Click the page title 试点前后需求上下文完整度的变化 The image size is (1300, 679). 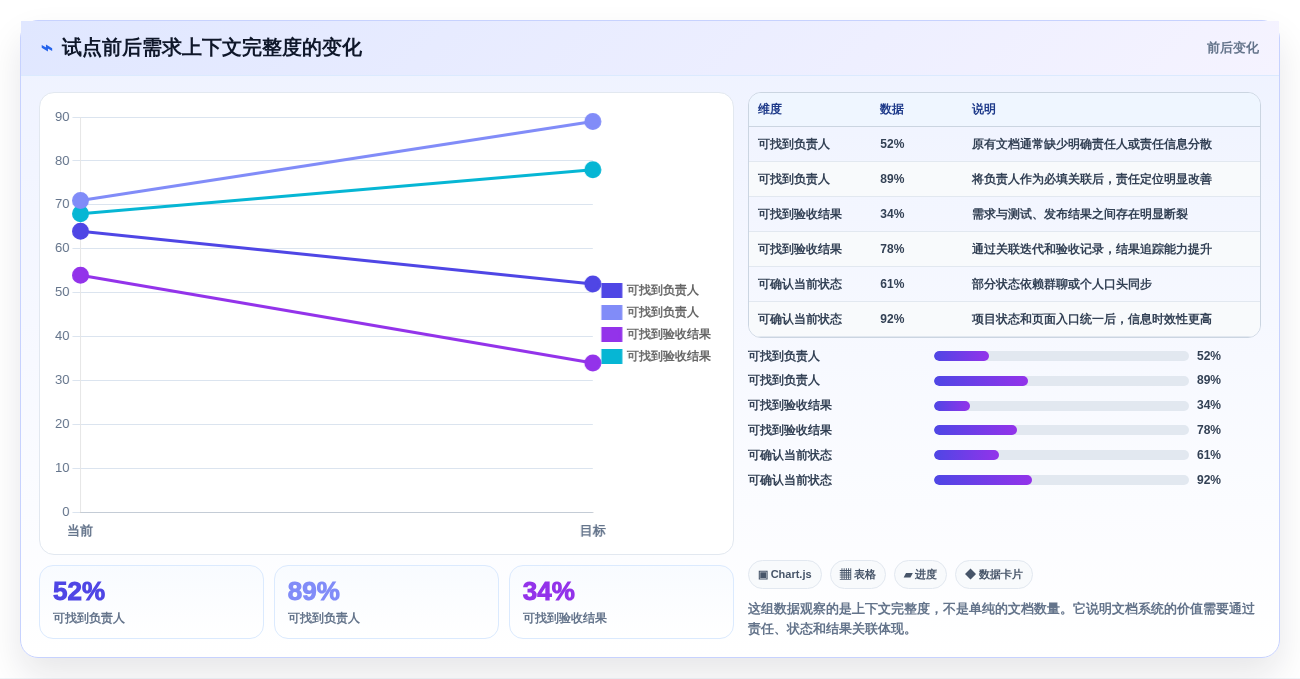211,48
